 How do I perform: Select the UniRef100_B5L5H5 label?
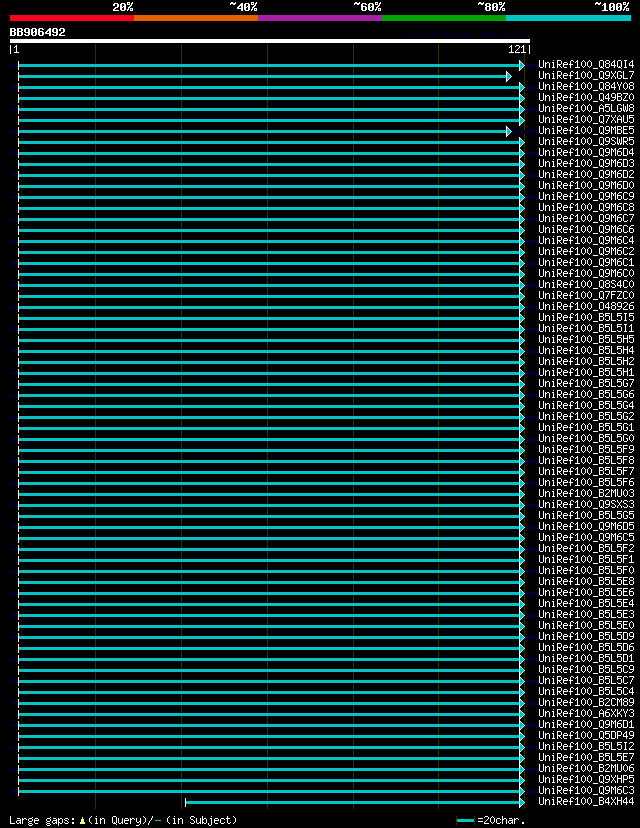(x=586, y=340)
